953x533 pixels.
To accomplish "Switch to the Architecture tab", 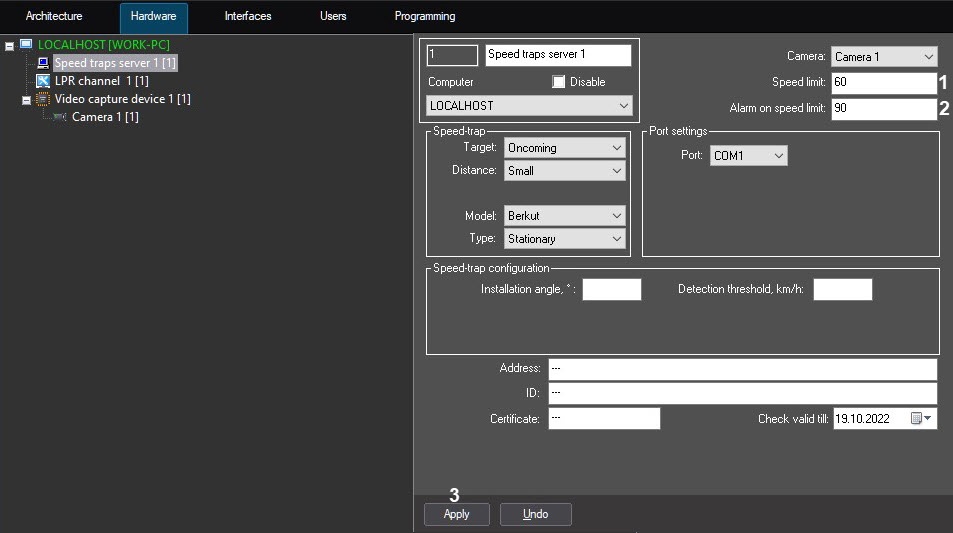I will click(x=54, y=17).
